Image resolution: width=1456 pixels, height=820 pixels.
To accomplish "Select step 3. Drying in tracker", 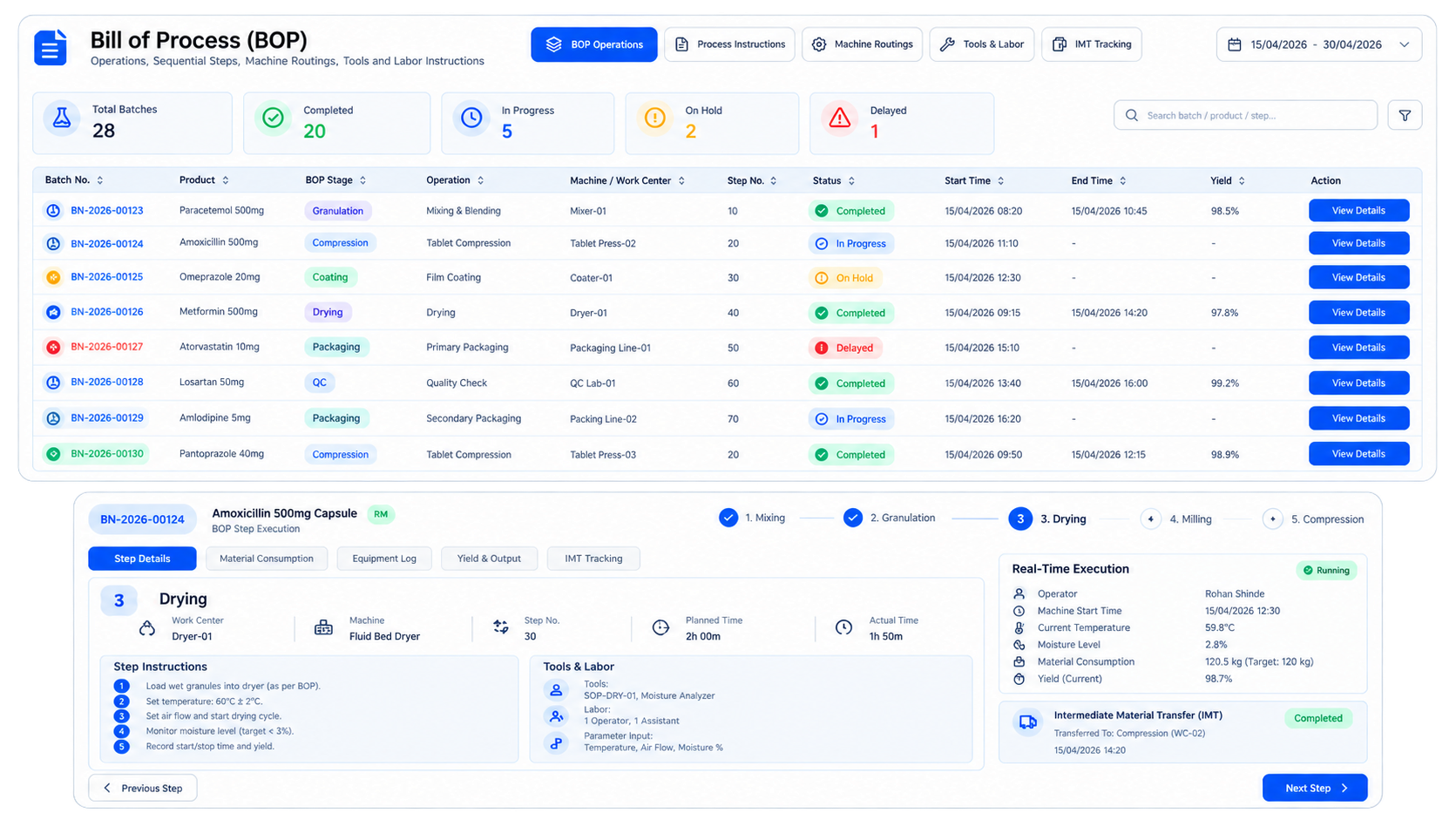I will [1047, 518].
